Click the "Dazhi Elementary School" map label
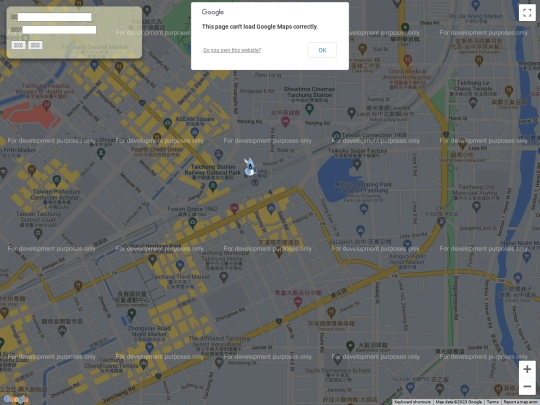 338,371
